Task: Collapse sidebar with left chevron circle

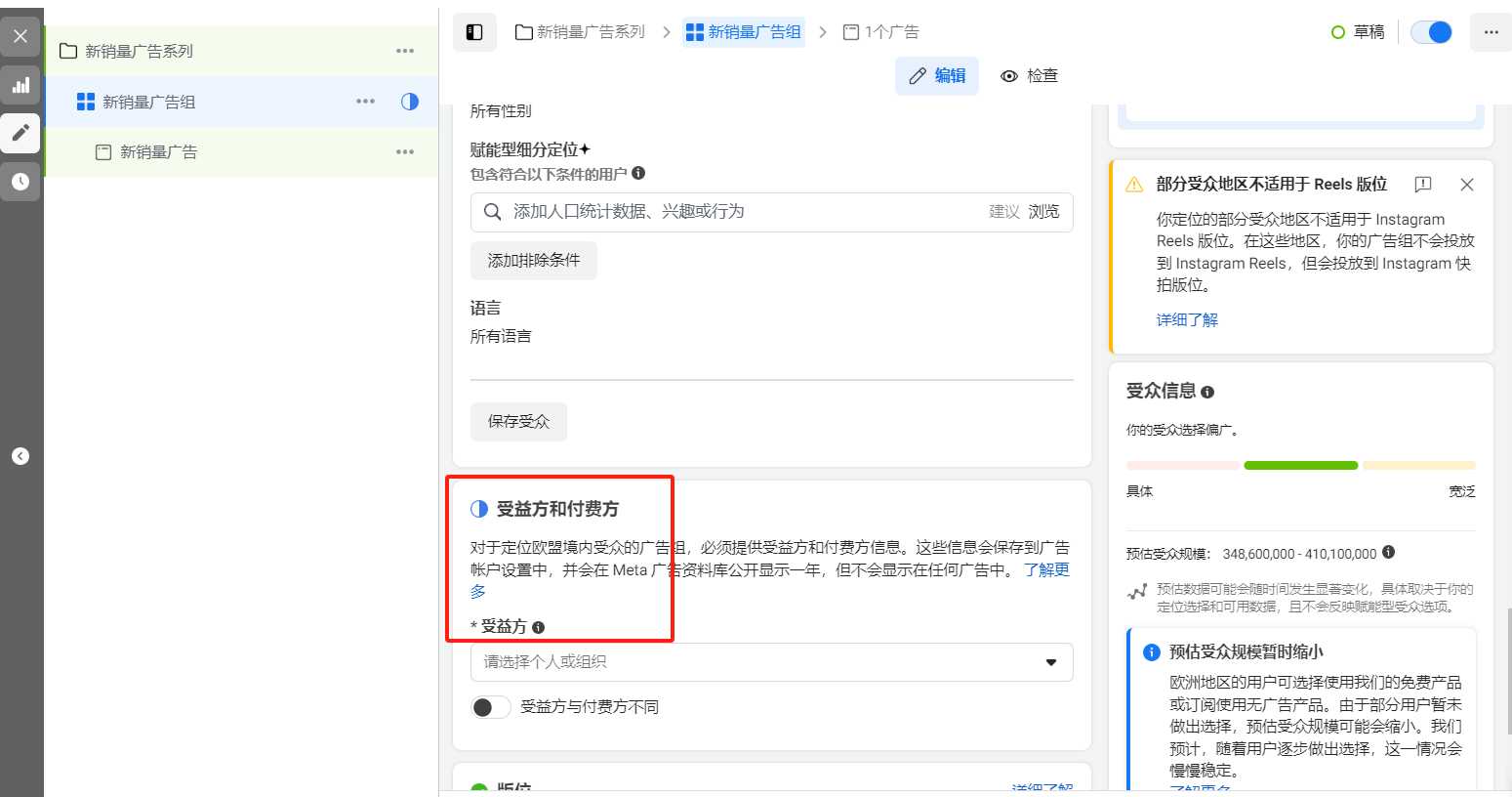Action: [x=20, y=456]
